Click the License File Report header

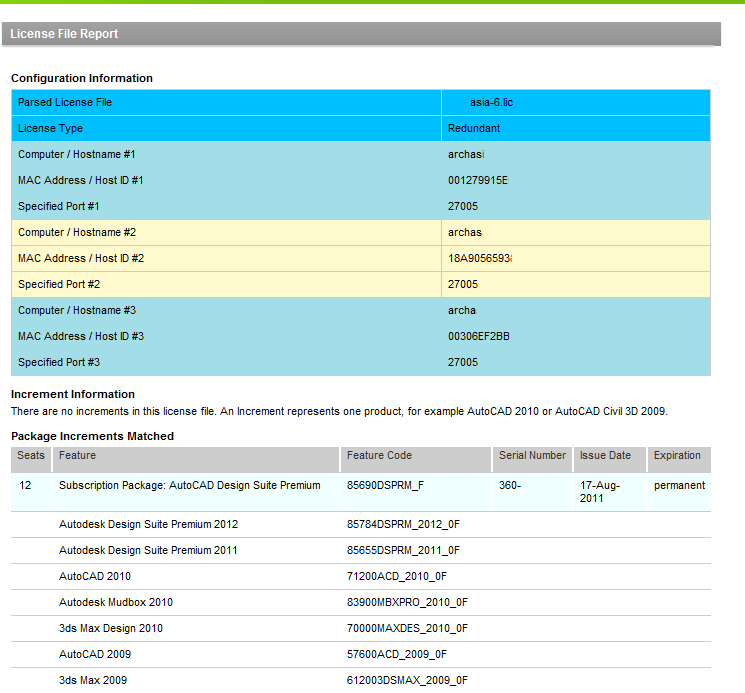pyautogui.click(x=64, y=34)
